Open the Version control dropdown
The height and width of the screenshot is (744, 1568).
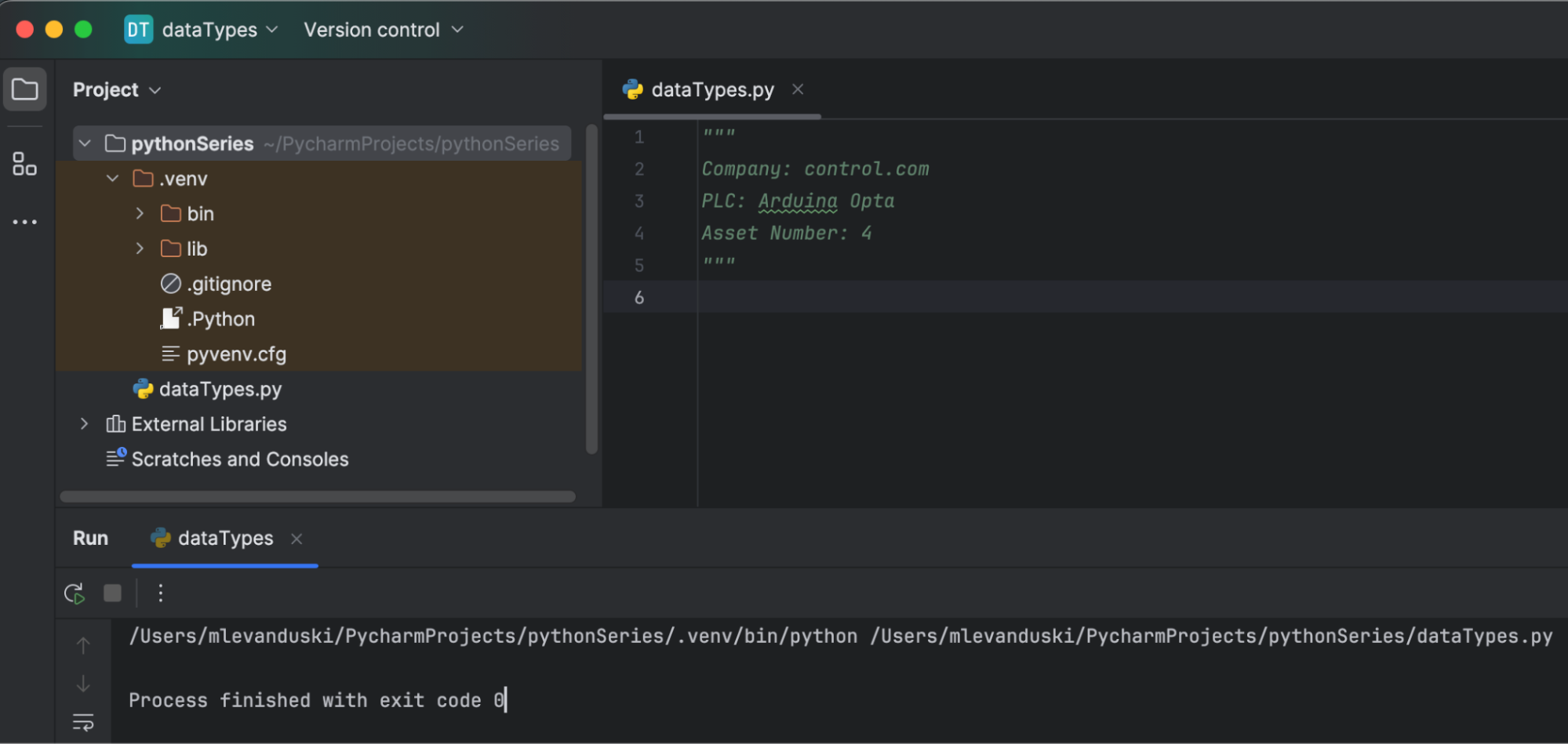(x=383, y=30)
